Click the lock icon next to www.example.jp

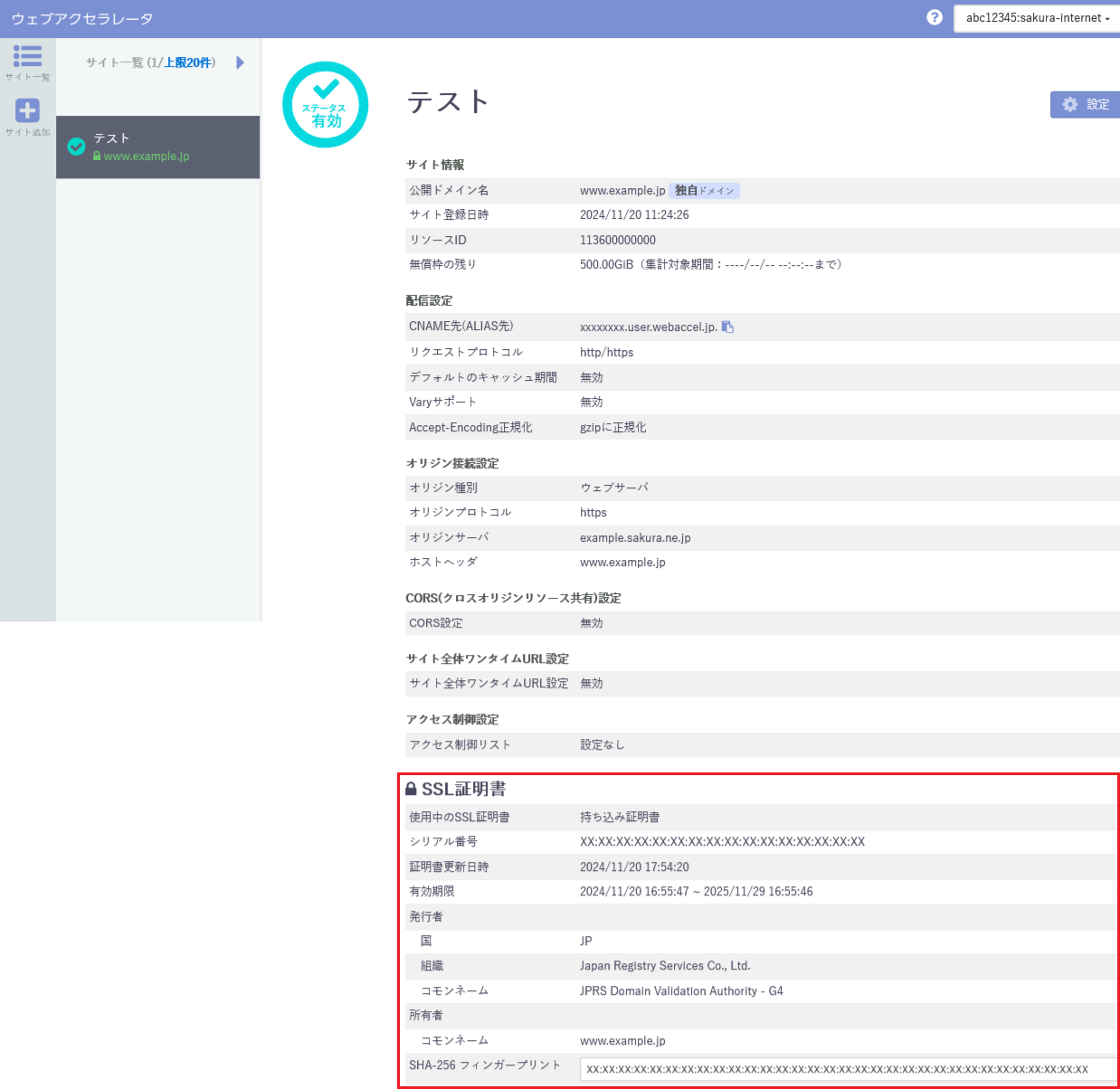coord(97,156)
